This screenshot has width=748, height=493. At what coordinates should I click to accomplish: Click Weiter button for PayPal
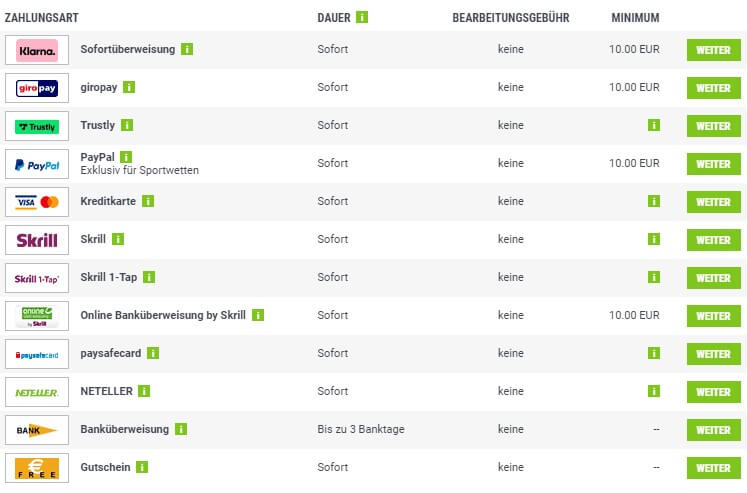[714, 164]
